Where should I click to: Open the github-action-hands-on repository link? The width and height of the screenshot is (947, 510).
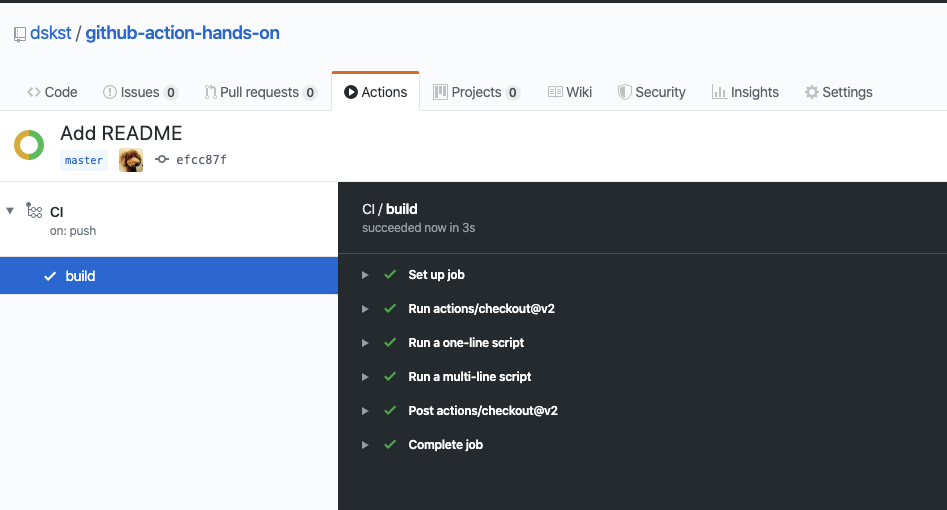[182, 33]
